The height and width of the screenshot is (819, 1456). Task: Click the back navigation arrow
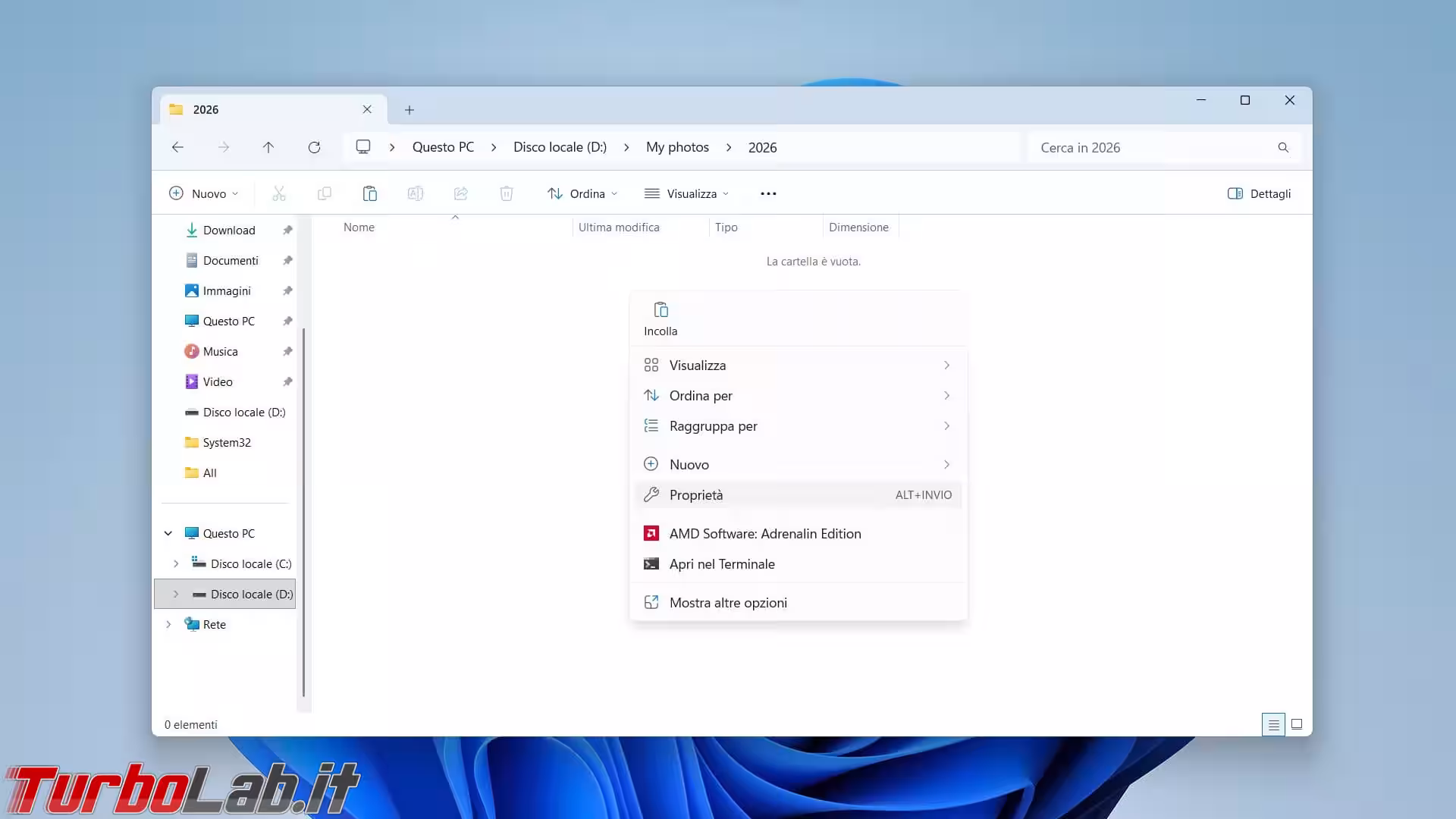click(177, 147)
